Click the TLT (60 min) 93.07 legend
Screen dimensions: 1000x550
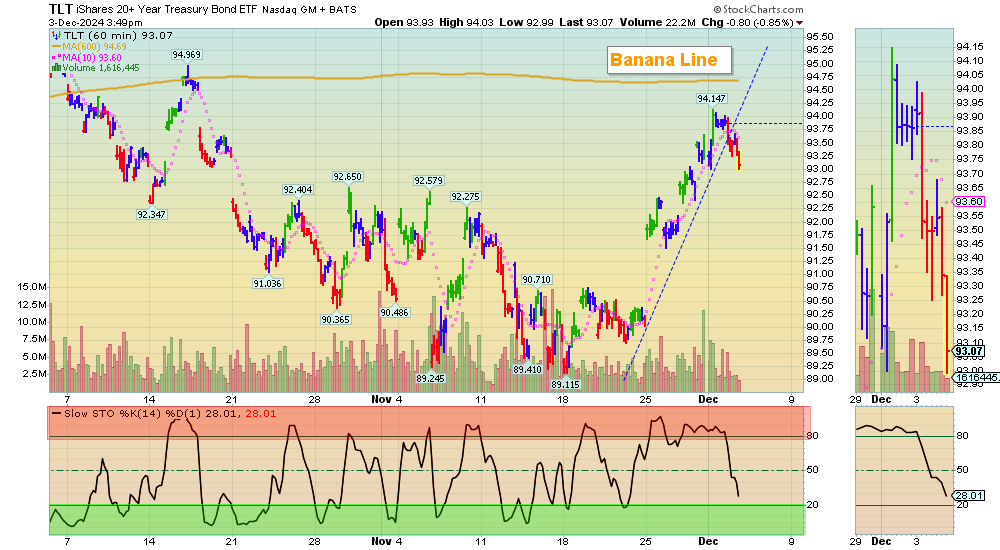(112, 36)
